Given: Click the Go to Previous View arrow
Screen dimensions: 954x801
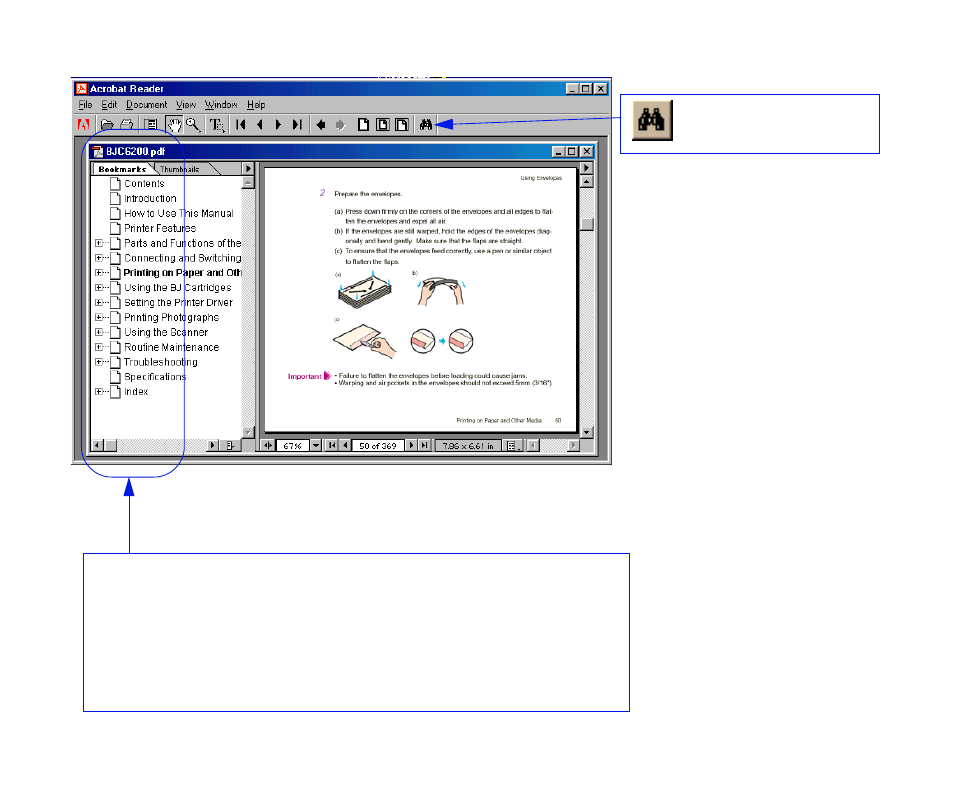Looking at the screenshot, I should (321, 125).
